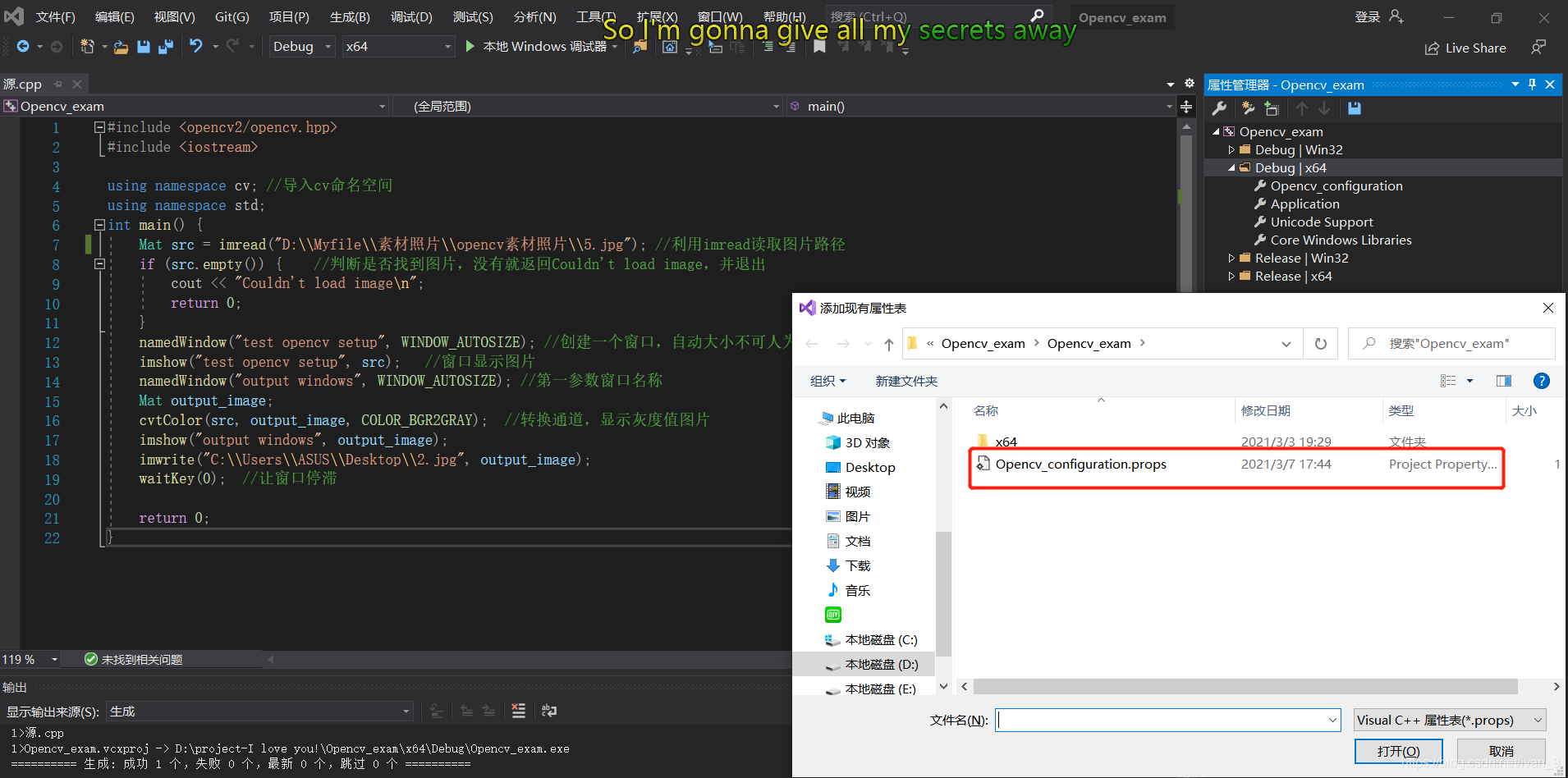Click the search Opencv_exam box in dialog
1568x778 pixels.
(x=1451, y=344)
